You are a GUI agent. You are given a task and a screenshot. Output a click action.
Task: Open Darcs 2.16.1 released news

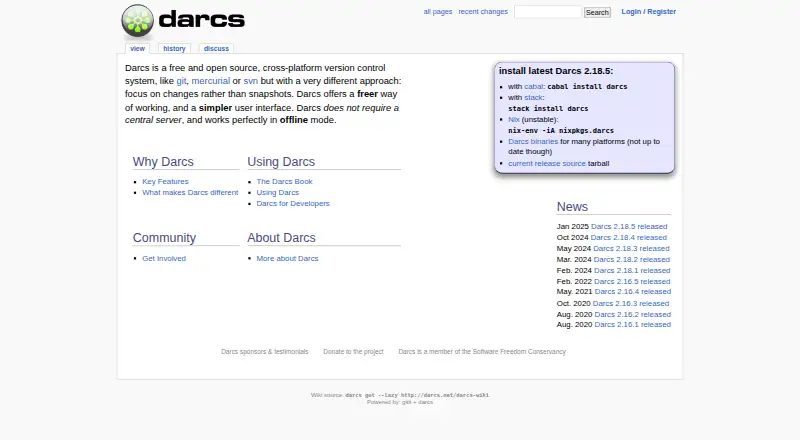pos(633,325)
